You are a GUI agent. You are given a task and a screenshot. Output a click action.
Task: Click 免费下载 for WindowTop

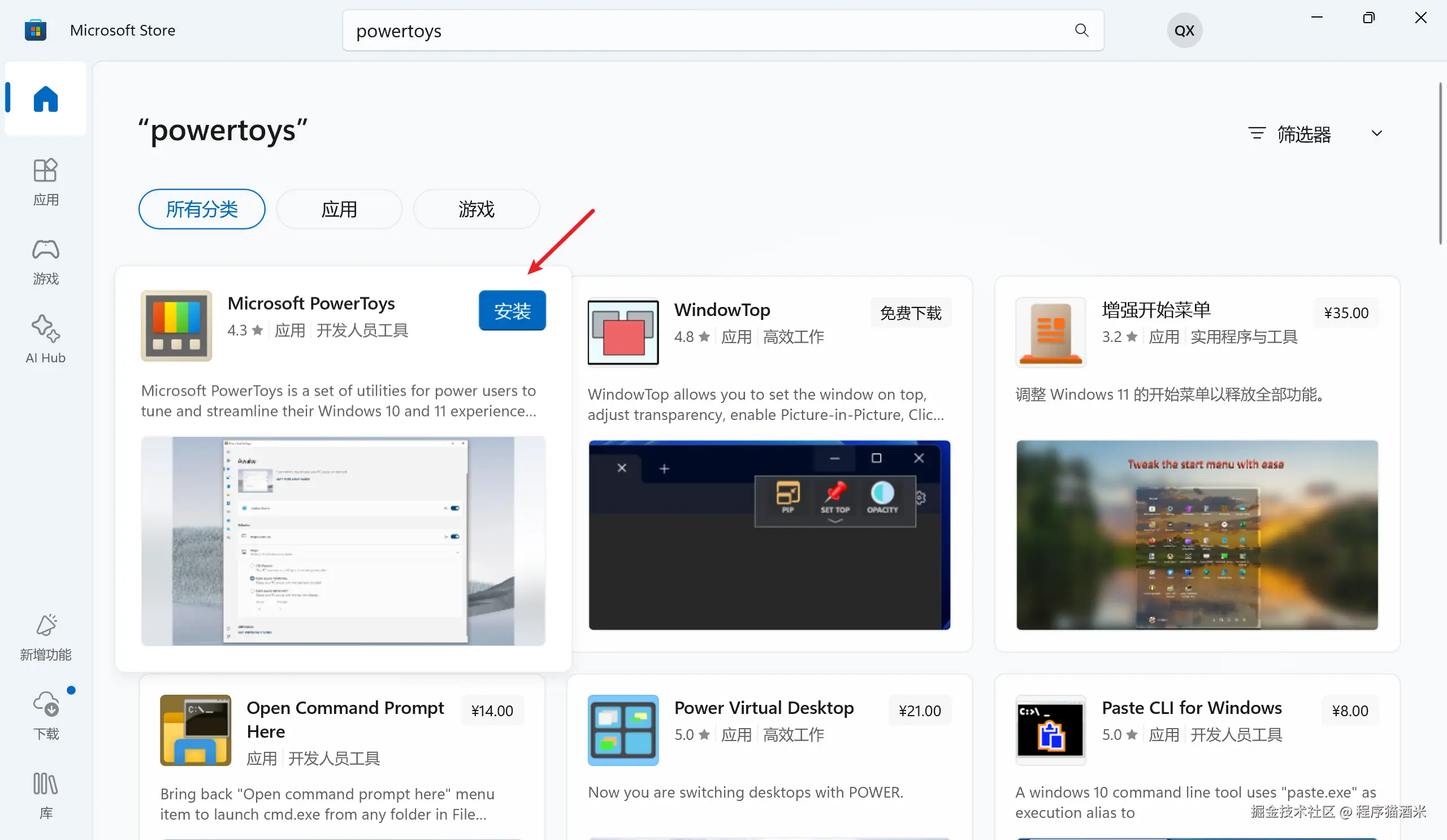coord(910,313)
